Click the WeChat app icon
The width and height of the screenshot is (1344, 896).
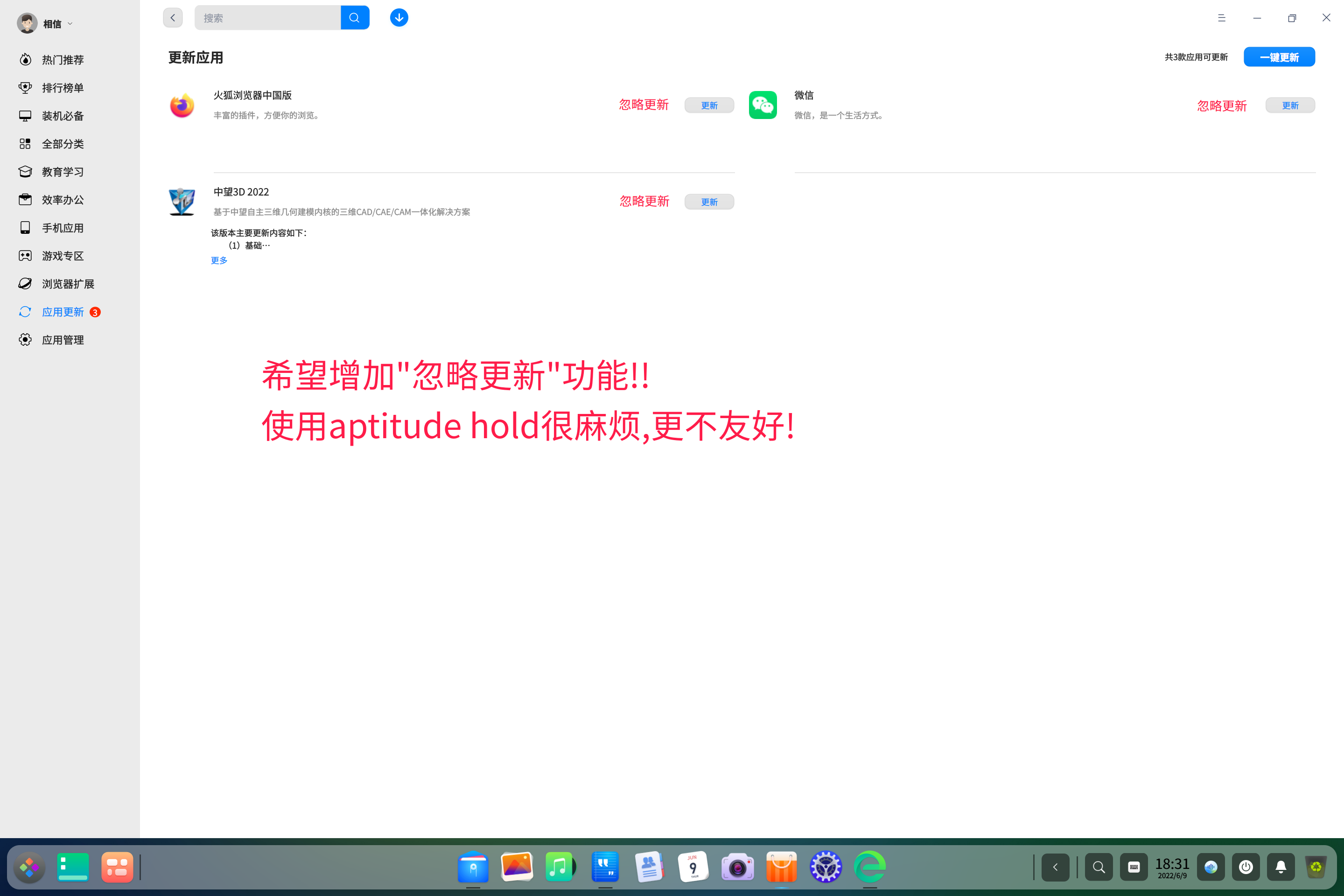[762, 105]
